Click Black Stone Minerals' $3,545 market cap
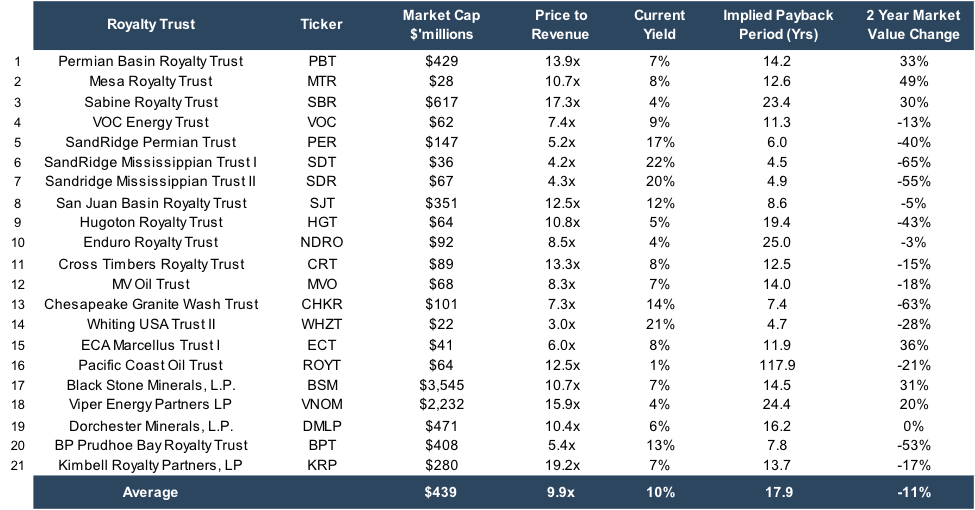 [441, 385]
